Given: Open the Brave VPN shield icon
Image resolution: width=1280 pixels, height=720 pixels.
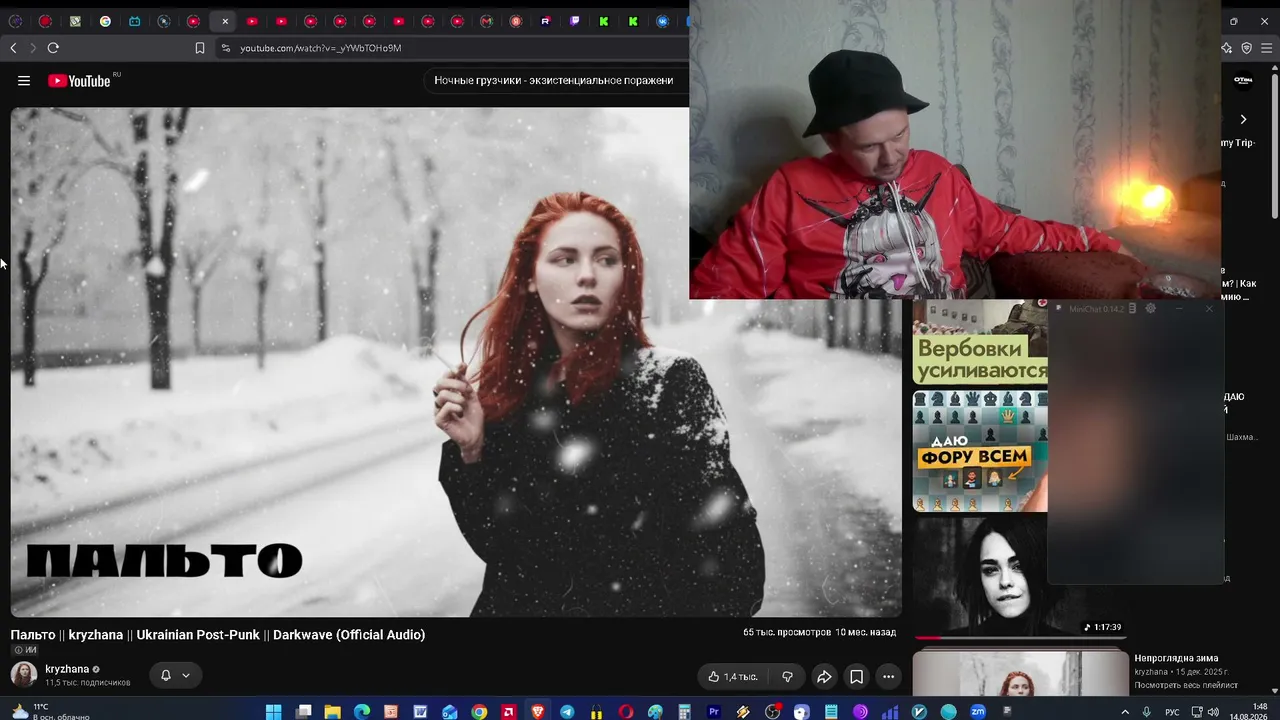Looking at the screenshot, I should pos(1246,48).
